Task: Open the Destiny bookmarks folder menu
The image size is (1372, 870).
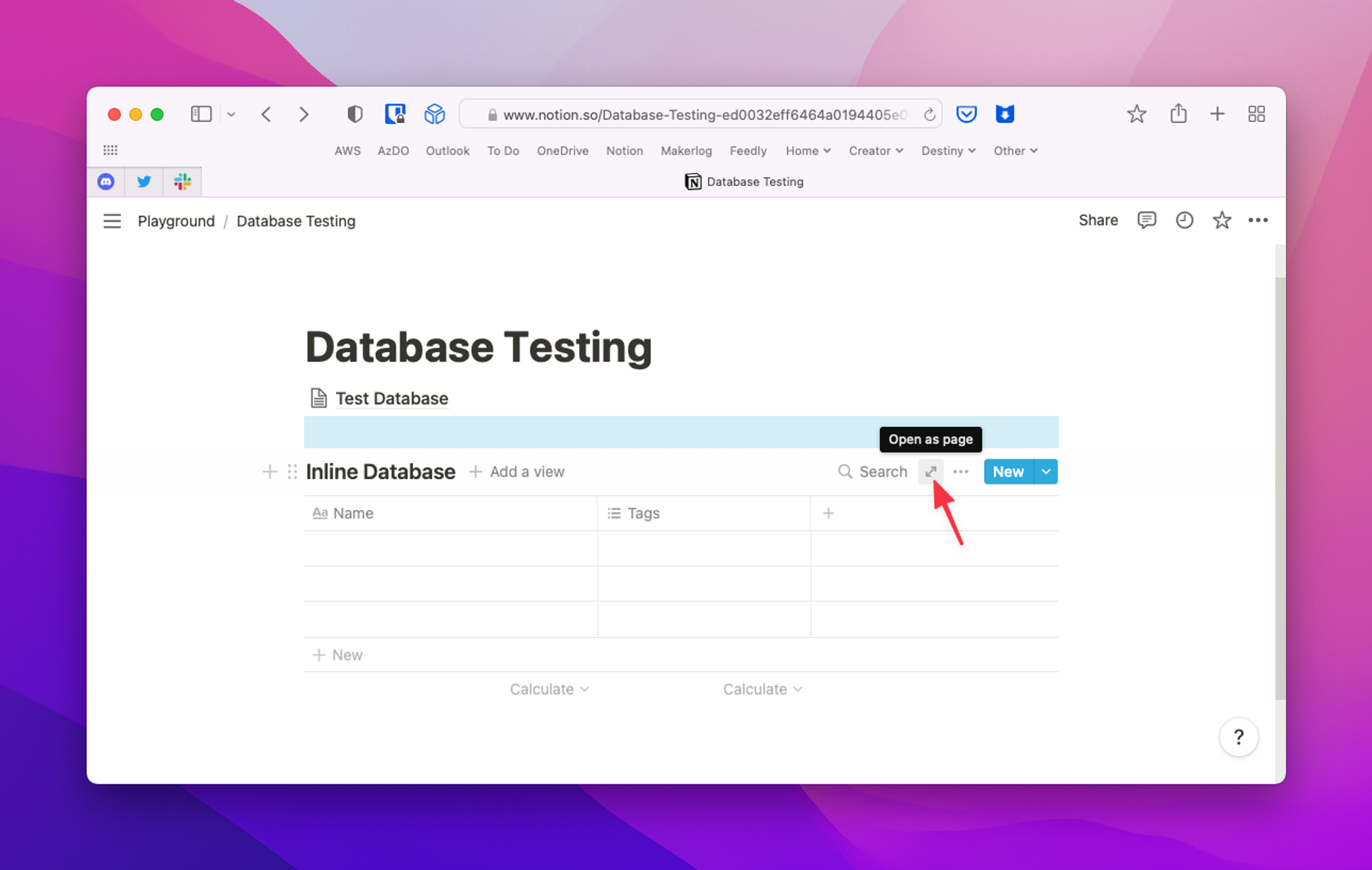Action: pos(948,151)
